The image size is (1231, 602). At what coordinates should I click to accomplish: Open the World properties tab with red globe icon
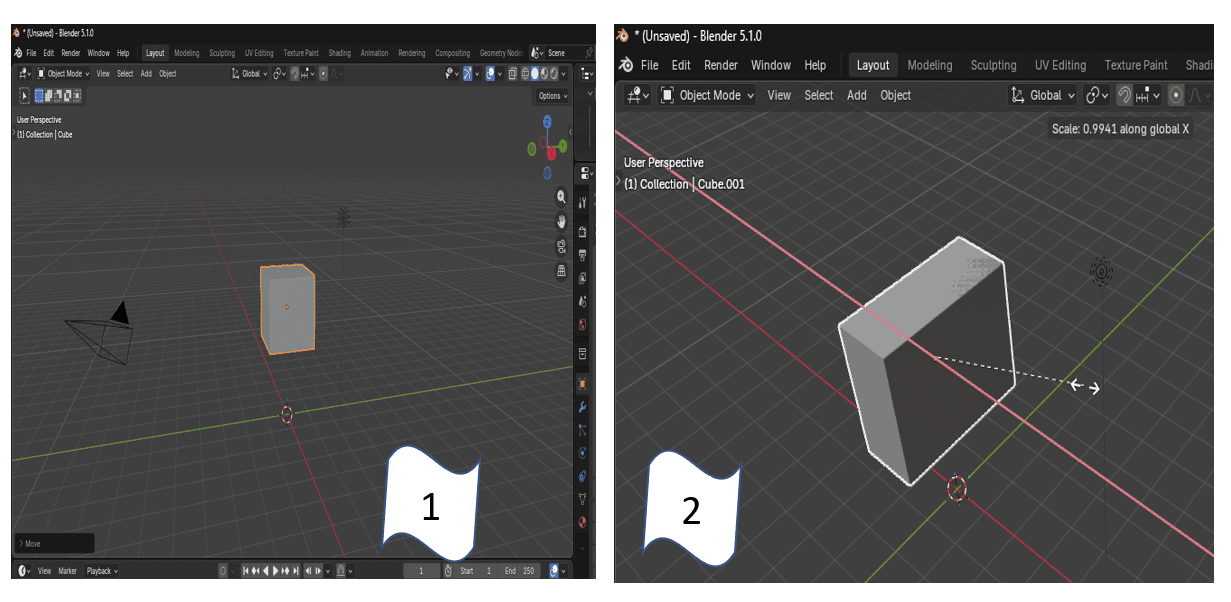(x=583, y=325)
